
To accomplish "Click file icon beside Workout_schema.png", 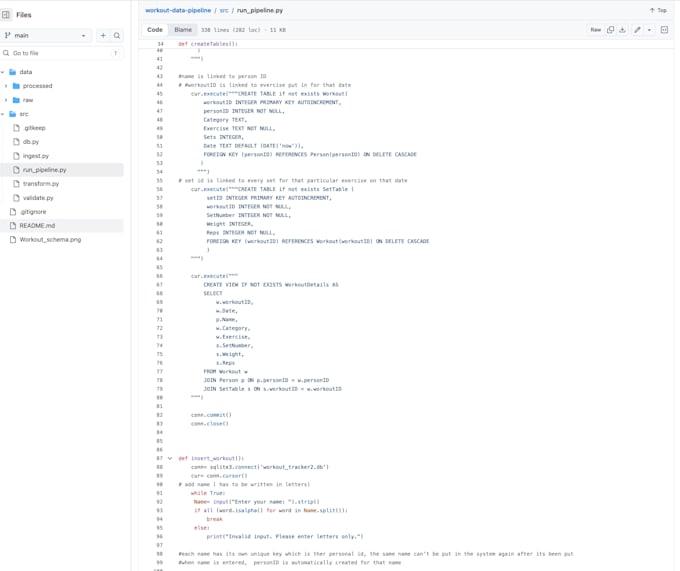I will coord(13,239).
